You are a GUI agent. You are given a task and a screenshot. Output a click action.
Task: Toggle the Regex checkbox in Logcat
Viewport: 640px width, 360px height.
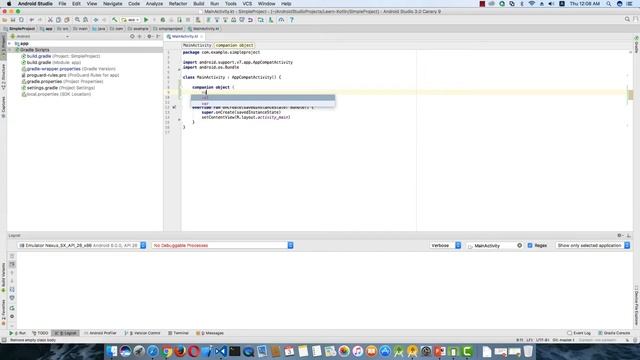tap(530, 246)
